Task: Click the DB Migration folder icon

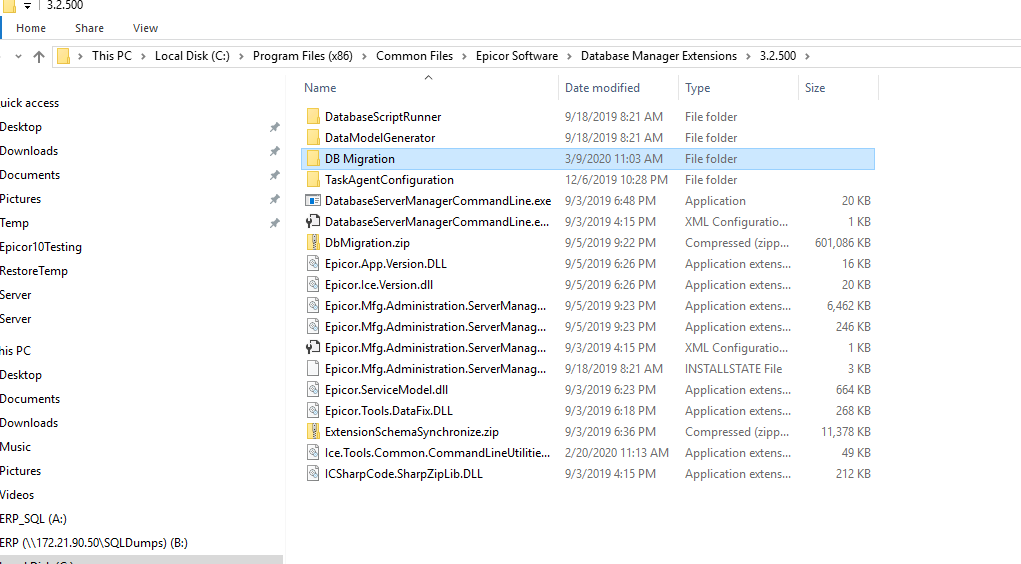Action: (313, 158)
